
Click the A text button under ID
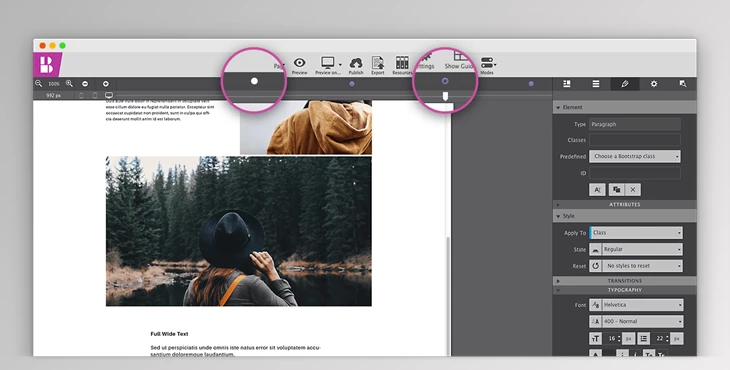coord(597,189)
